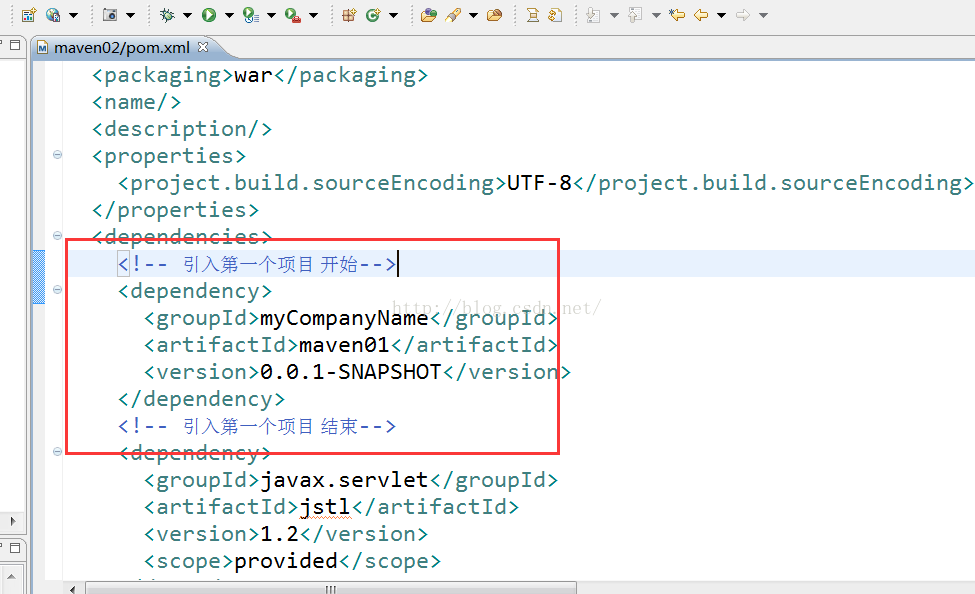
Task: Collapse the properties element fold marker
Action: click(57, 154)
